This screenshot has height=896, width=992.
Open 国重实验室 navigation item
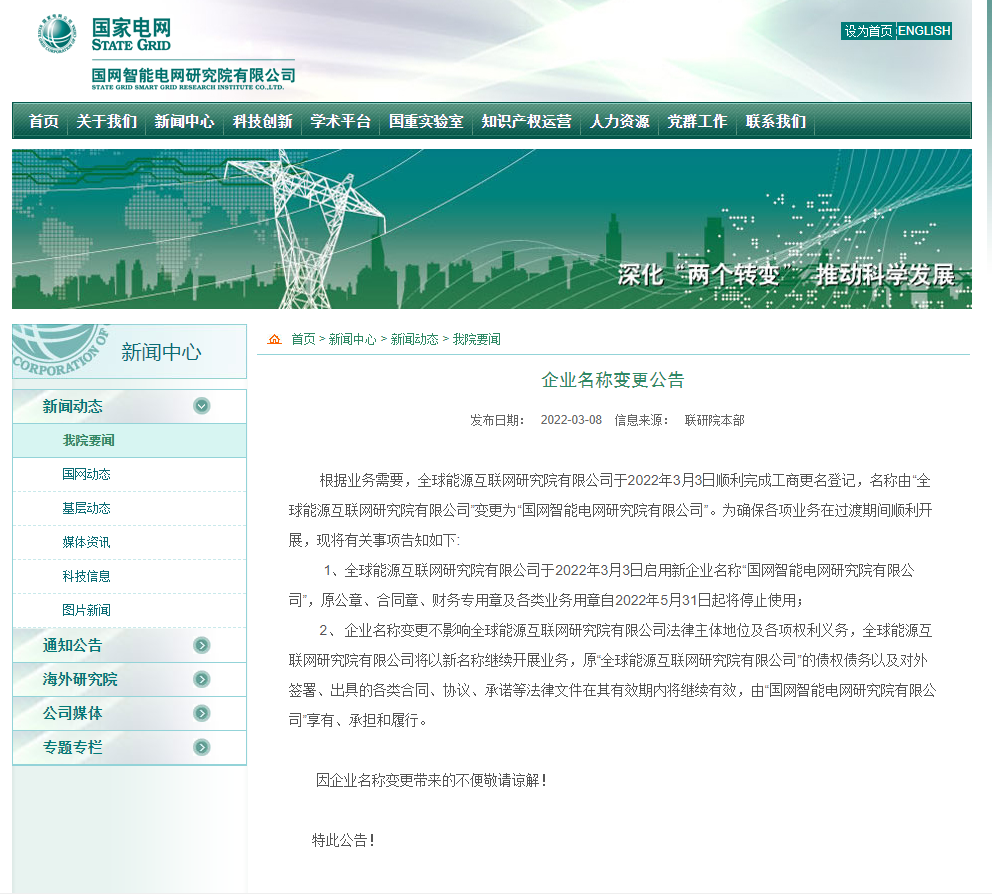[426, 121]
